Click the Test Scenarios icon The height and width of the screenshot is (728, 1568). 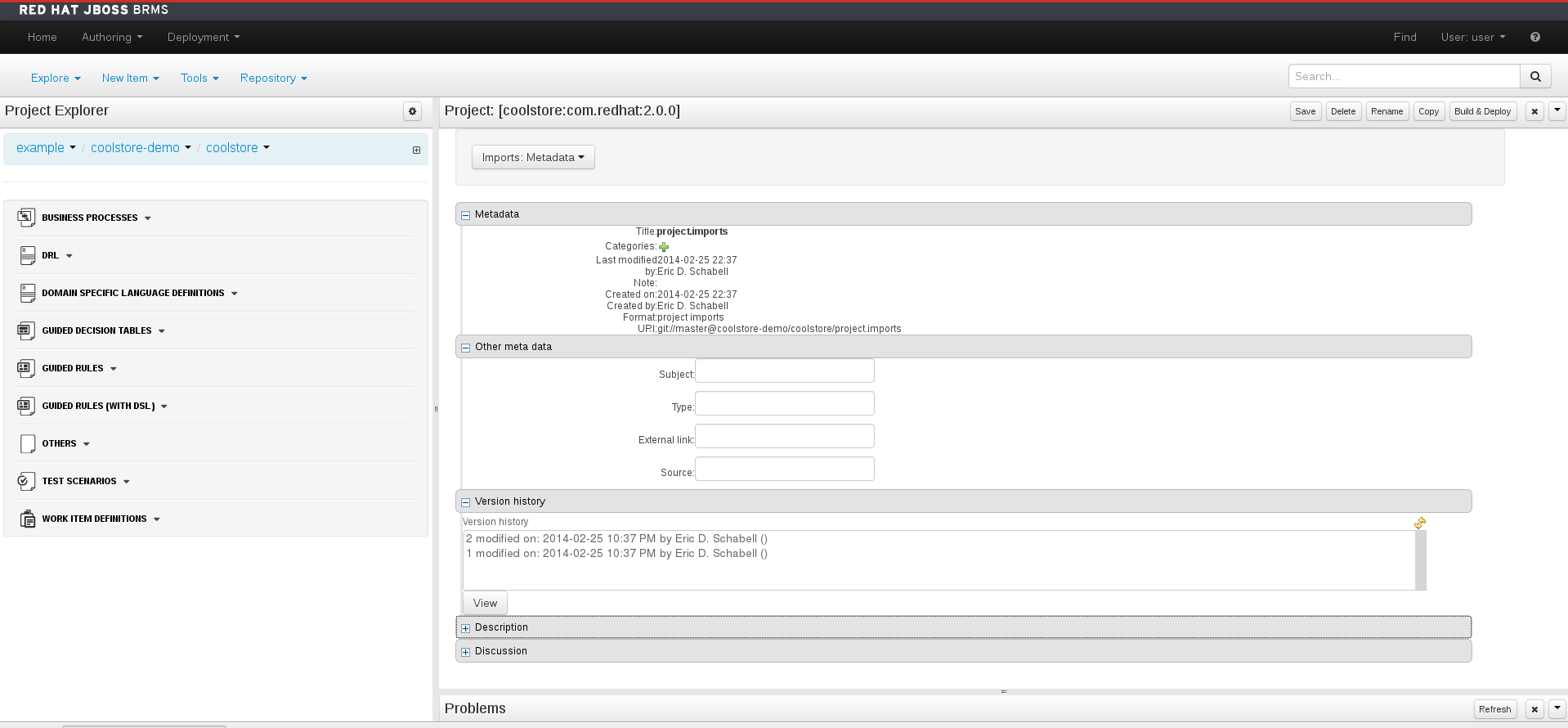26,481
